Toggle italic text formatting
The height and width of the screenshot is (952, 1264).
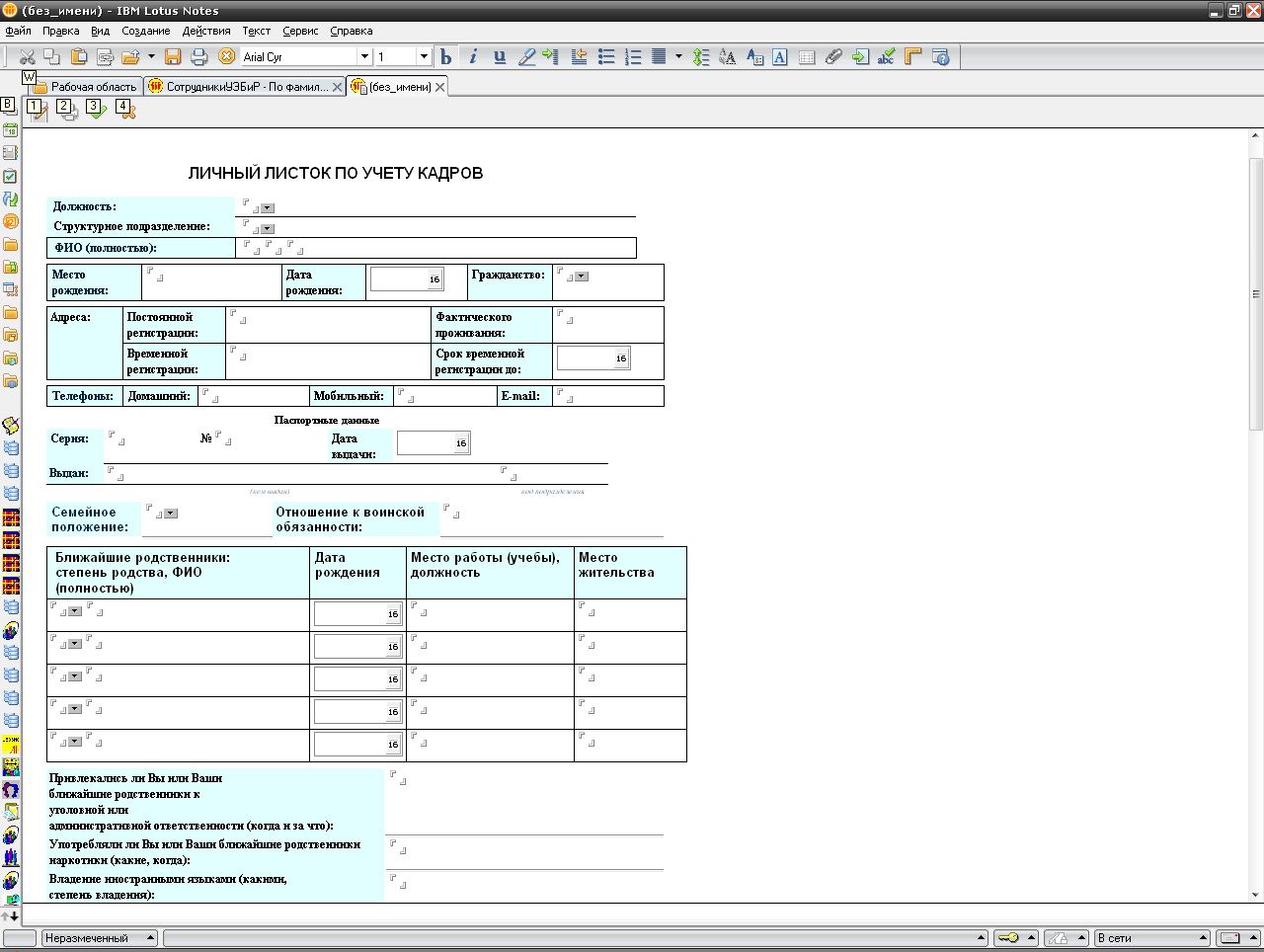point(473,57)
